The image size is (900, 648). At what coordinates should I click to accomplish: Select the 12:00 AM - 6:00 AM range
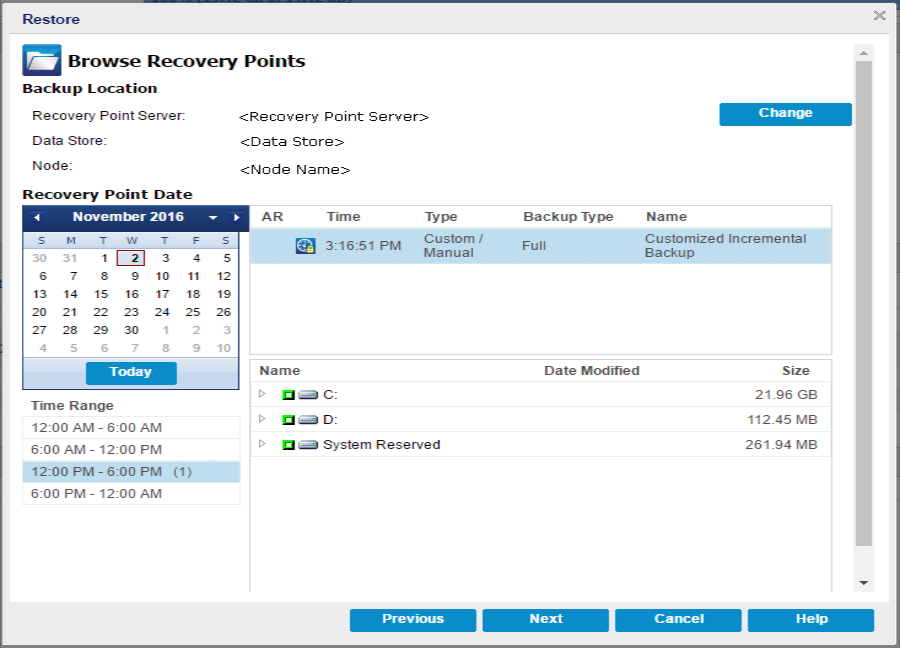tap(131, 428)
